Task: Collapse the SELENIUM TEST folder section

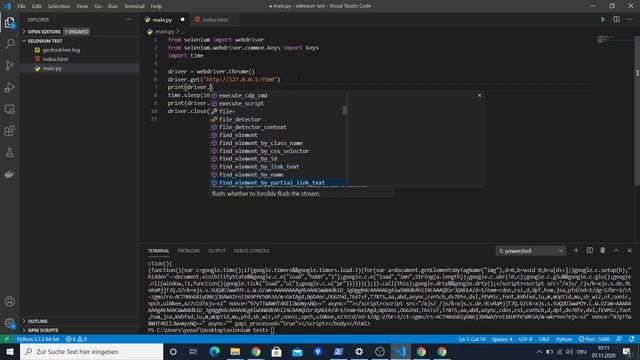Action: pos(80,41)
